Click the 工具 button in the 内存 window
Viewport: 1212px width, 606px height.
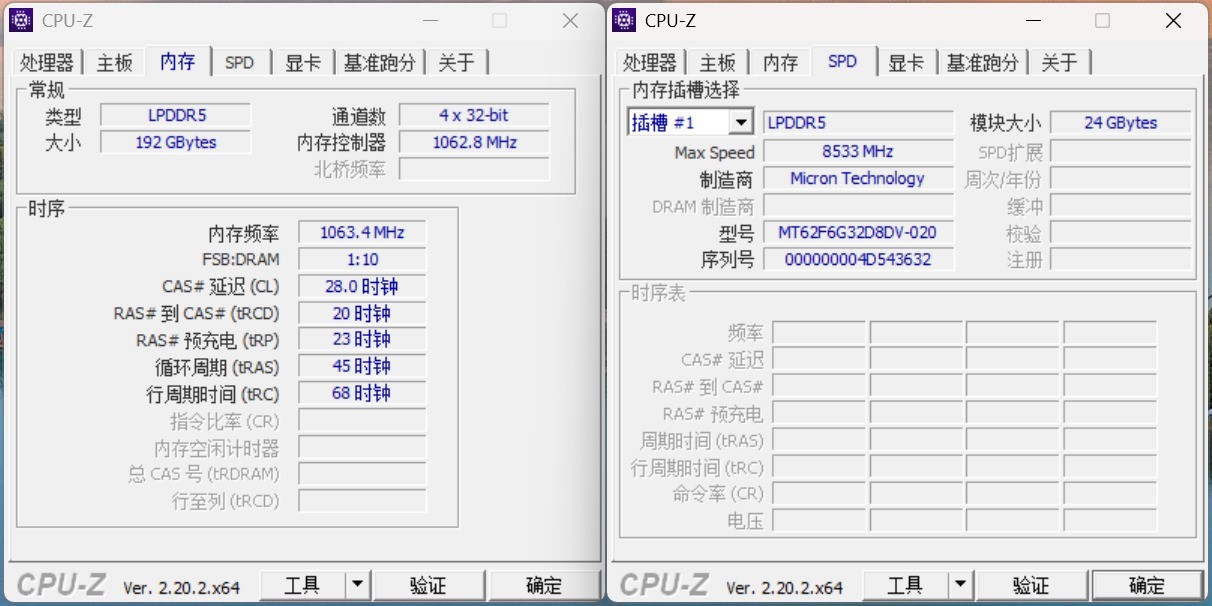302,585
